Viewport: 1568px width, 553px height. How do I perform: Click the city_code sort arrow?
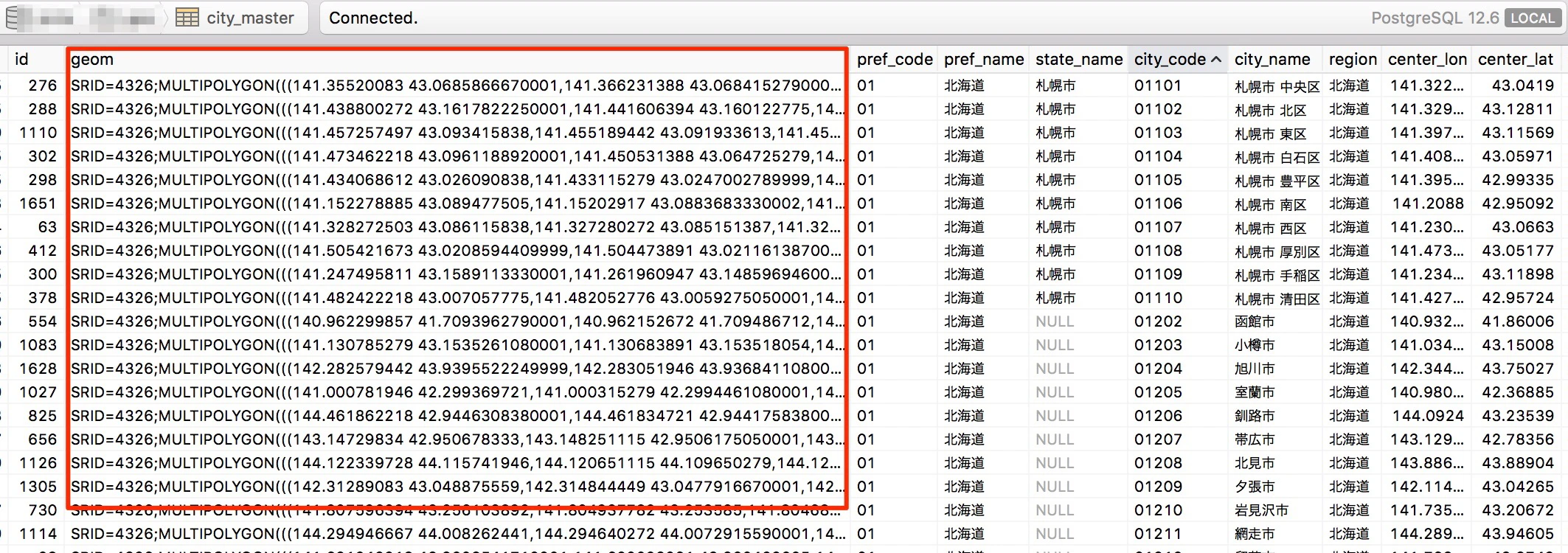pos(1216,59)
